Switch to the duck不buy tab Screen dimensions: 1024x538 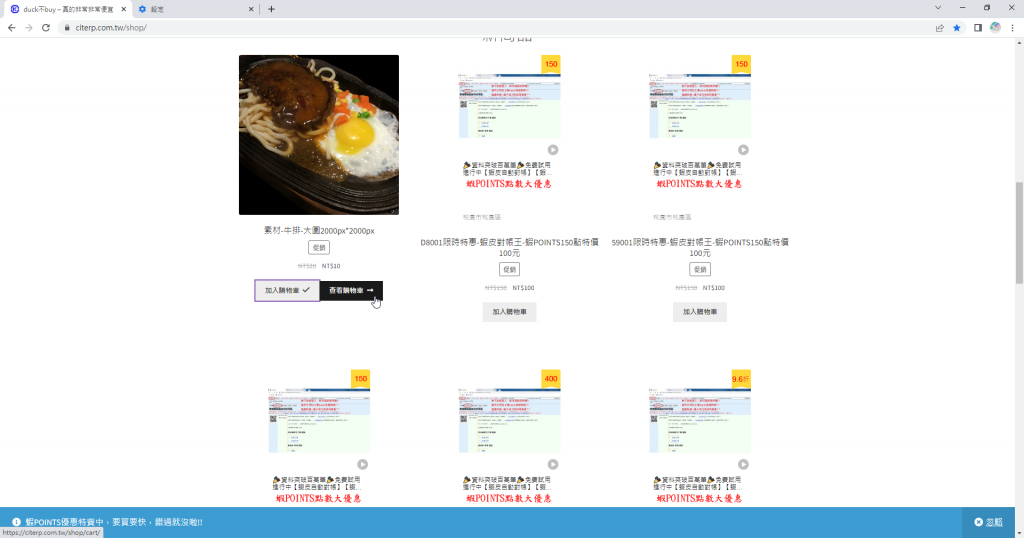65,9
